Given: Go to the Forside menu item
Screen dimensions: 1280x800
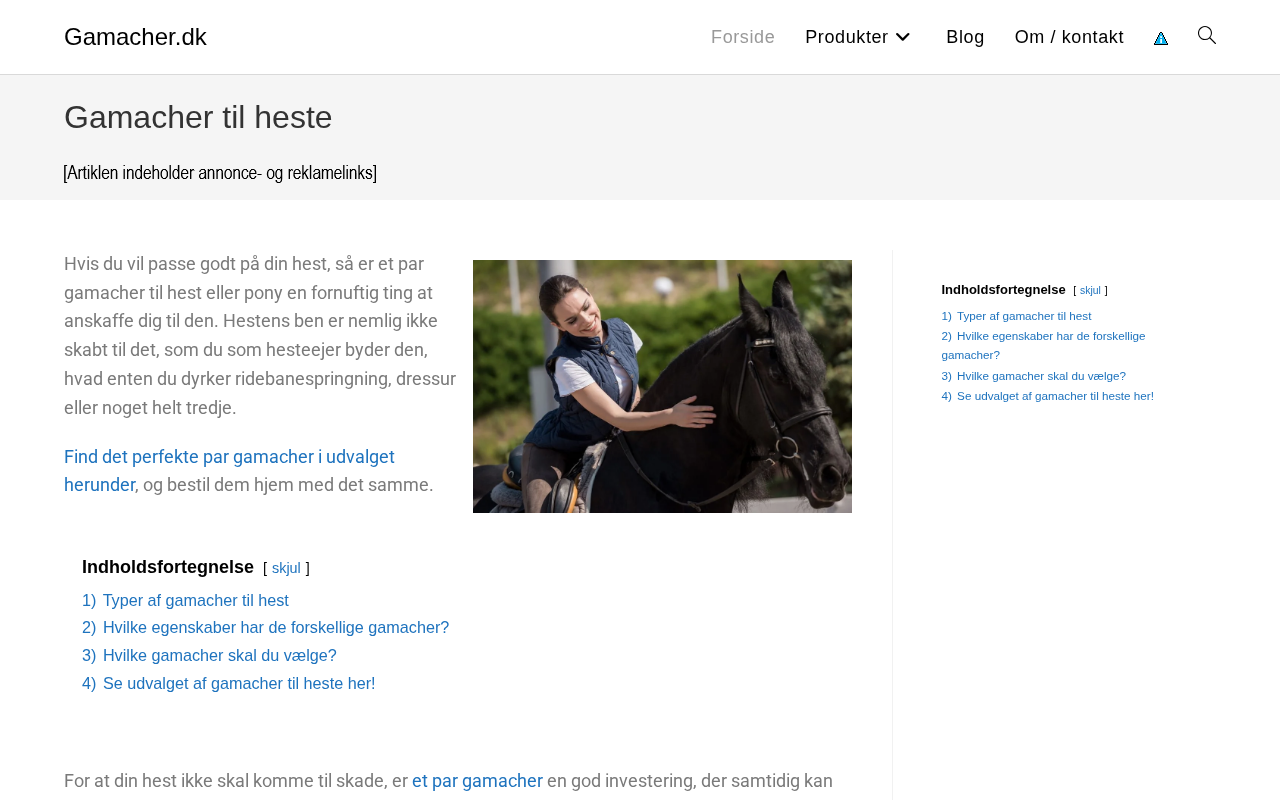Looking at the screenshot, I should (x=743, y=37).
